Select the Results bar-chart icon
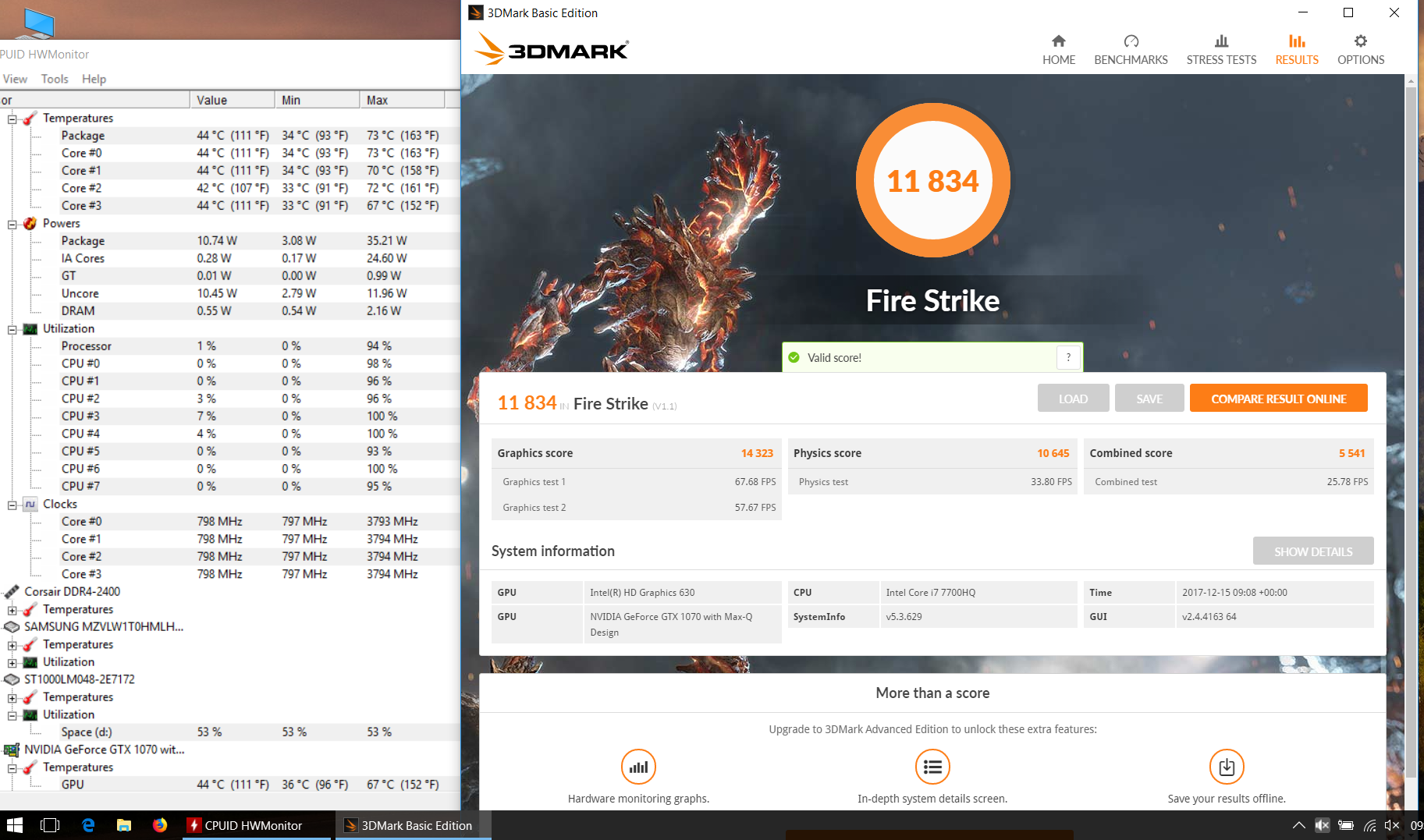Screen dimensions: 1424x840 pos(1297,41)
